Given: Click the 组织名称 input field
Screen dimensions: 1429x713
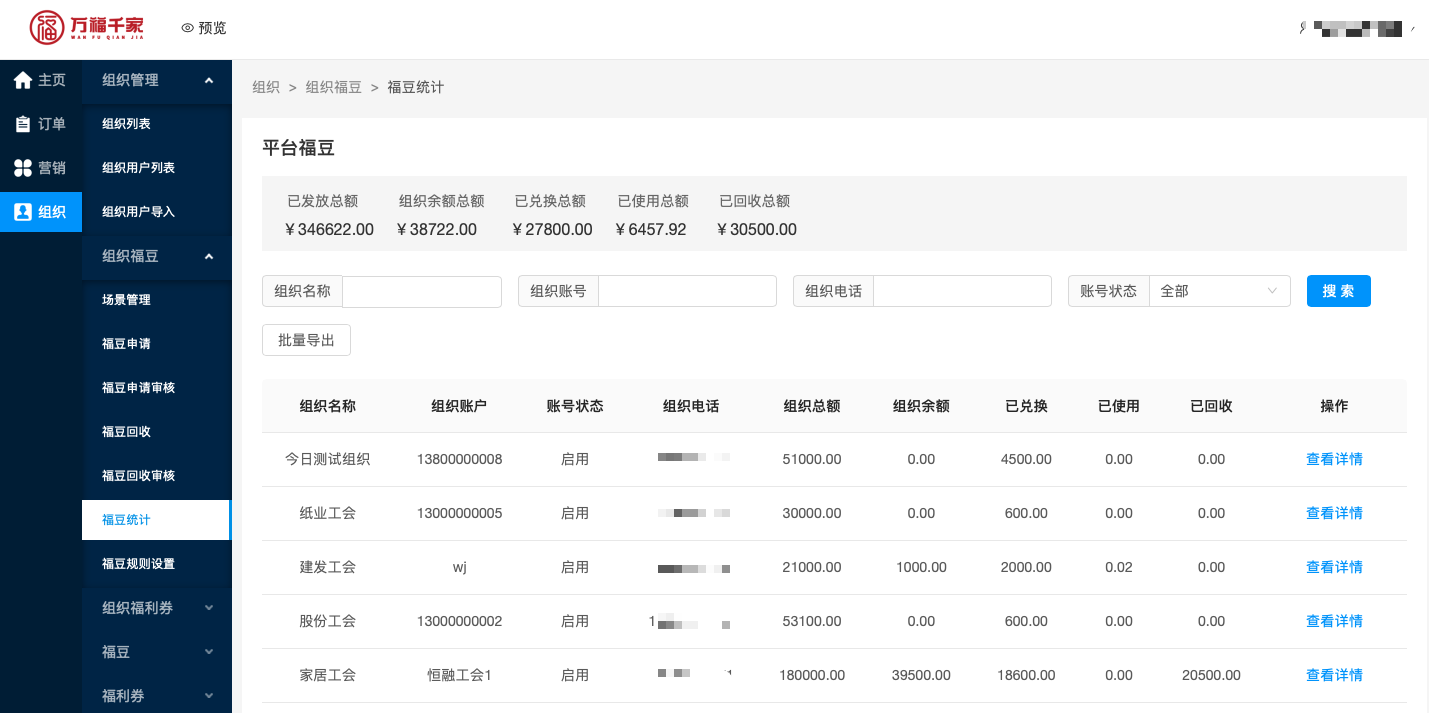Looking at the screenshot, I should tap(421, 291).
